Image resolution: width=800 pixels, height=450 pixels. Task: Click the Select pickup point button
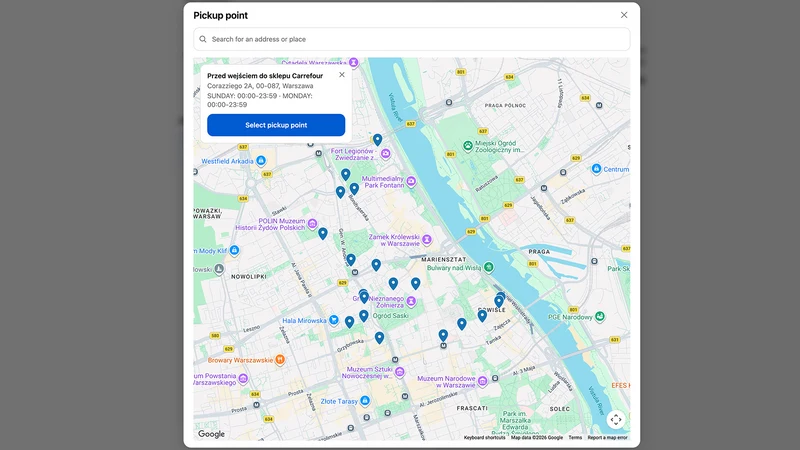click(x=276, y=125)
